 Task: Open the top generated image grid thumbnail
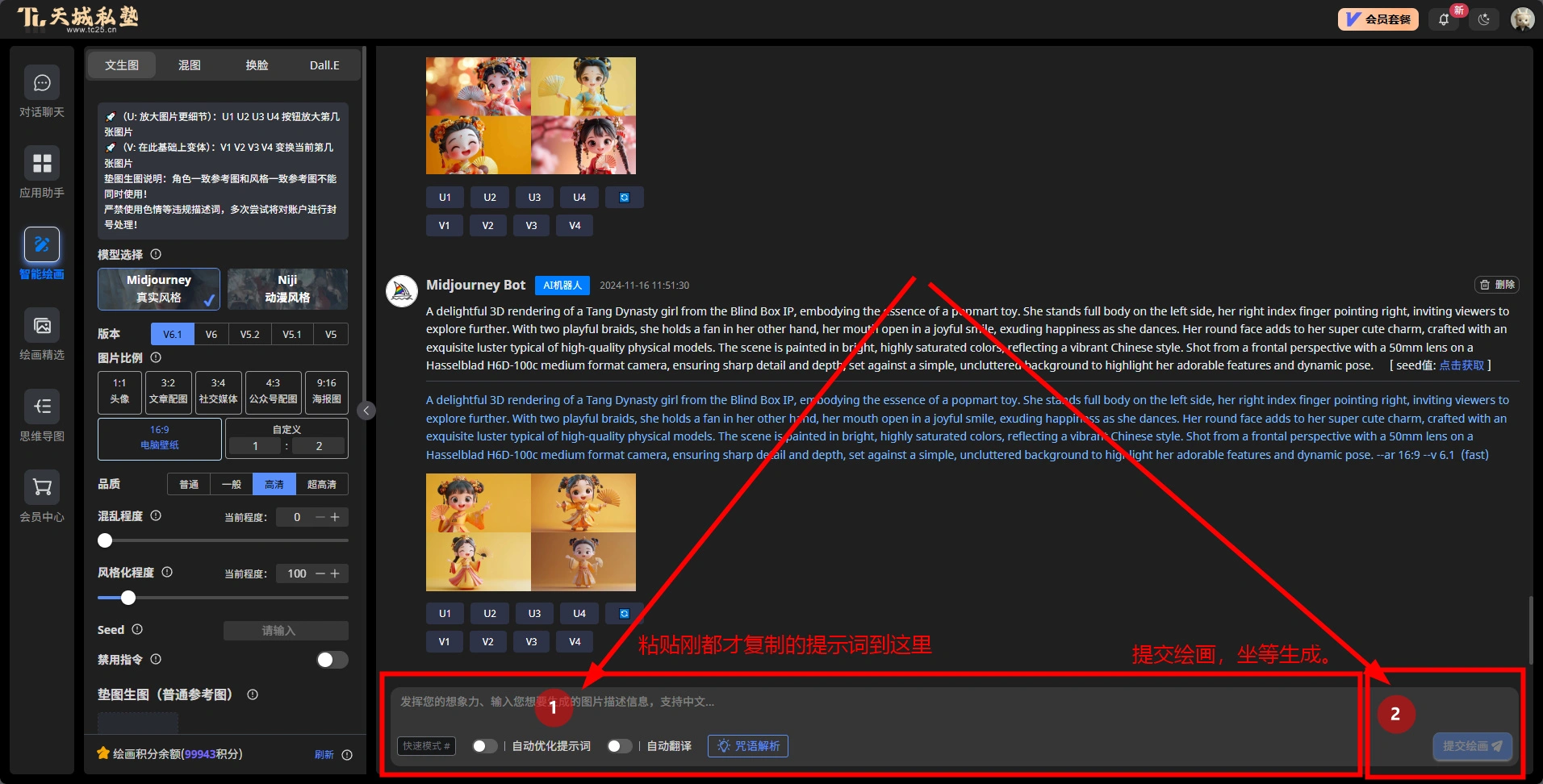click(x=531, y=115)
